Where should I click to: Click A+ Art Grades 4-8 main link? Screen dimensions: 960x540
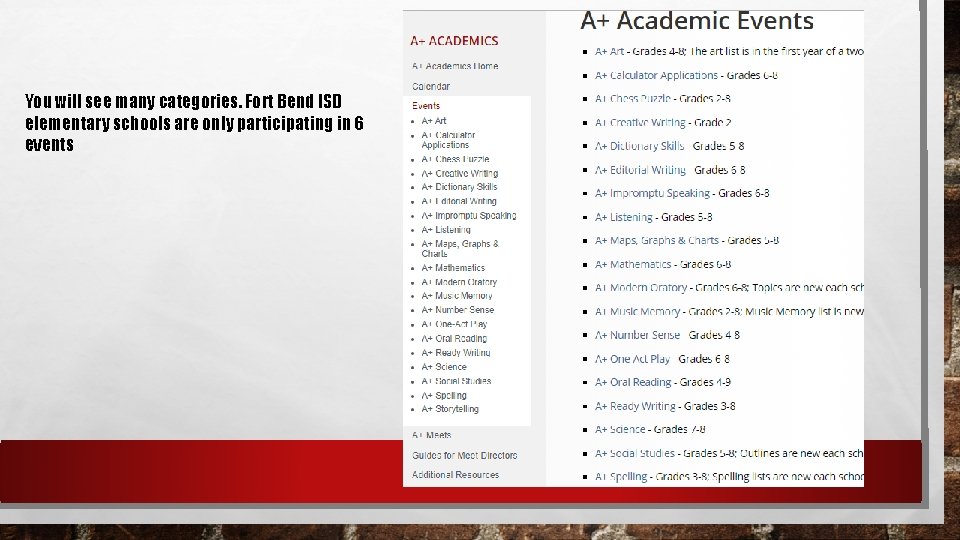coord(610,51)
